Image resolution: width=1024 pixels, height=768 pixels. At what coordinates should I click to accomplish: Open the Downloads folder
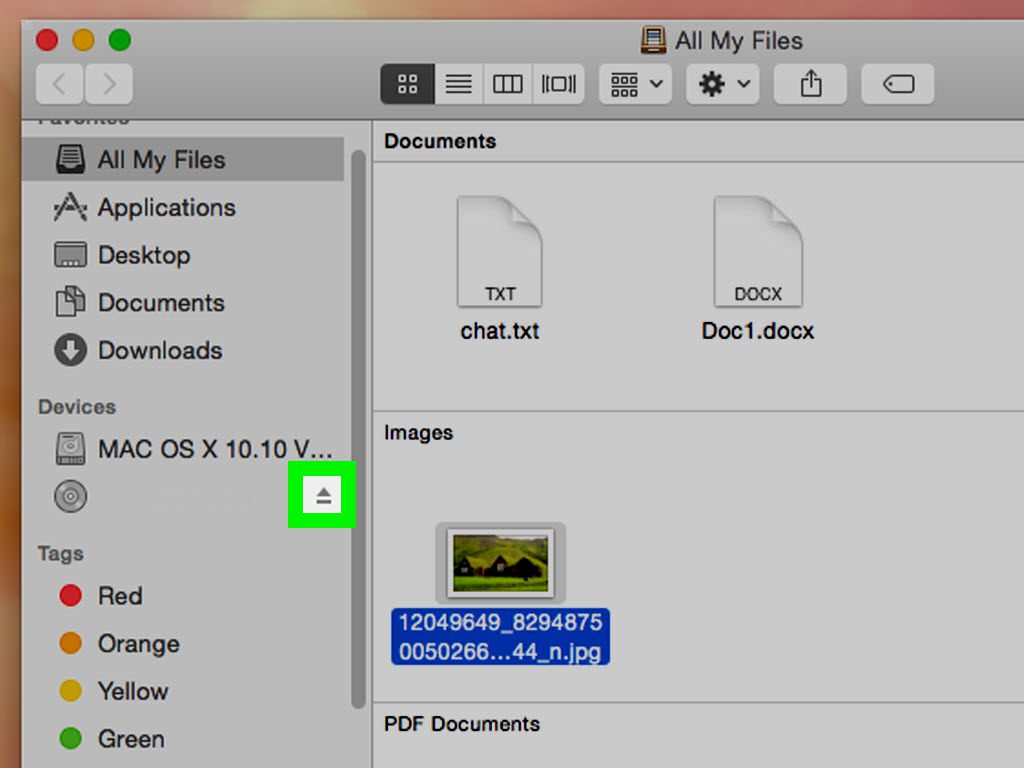(160, 351)
